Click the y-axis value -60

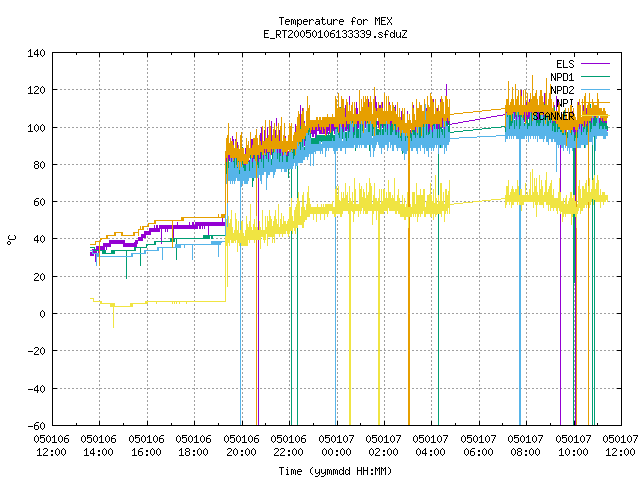(36, 426)
